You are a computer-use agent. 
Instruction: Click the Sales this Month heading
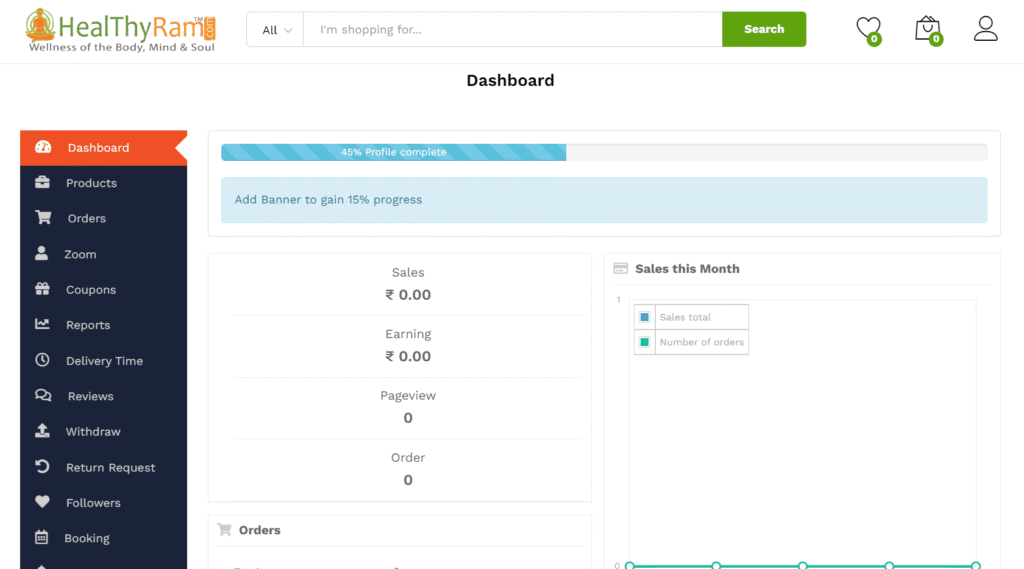687,268
